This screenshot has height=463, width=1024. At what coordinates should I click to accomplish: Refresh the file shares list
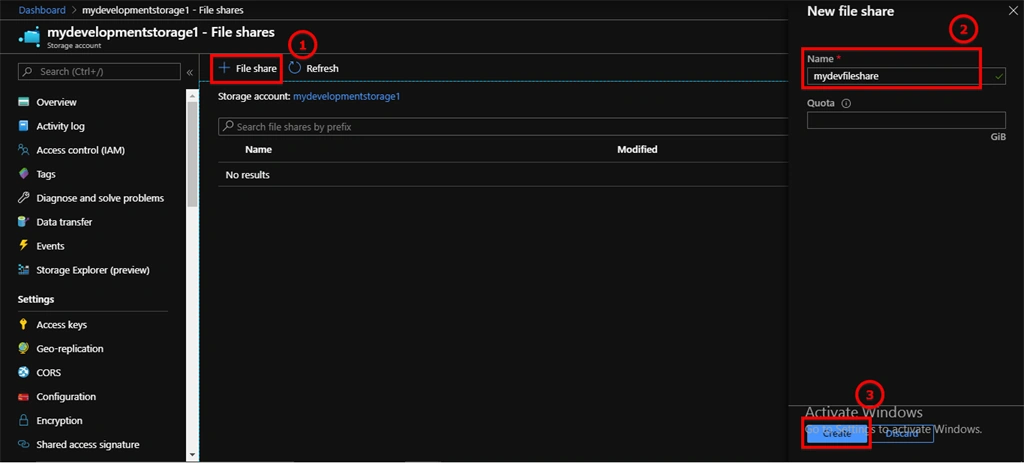coord(314,68)
